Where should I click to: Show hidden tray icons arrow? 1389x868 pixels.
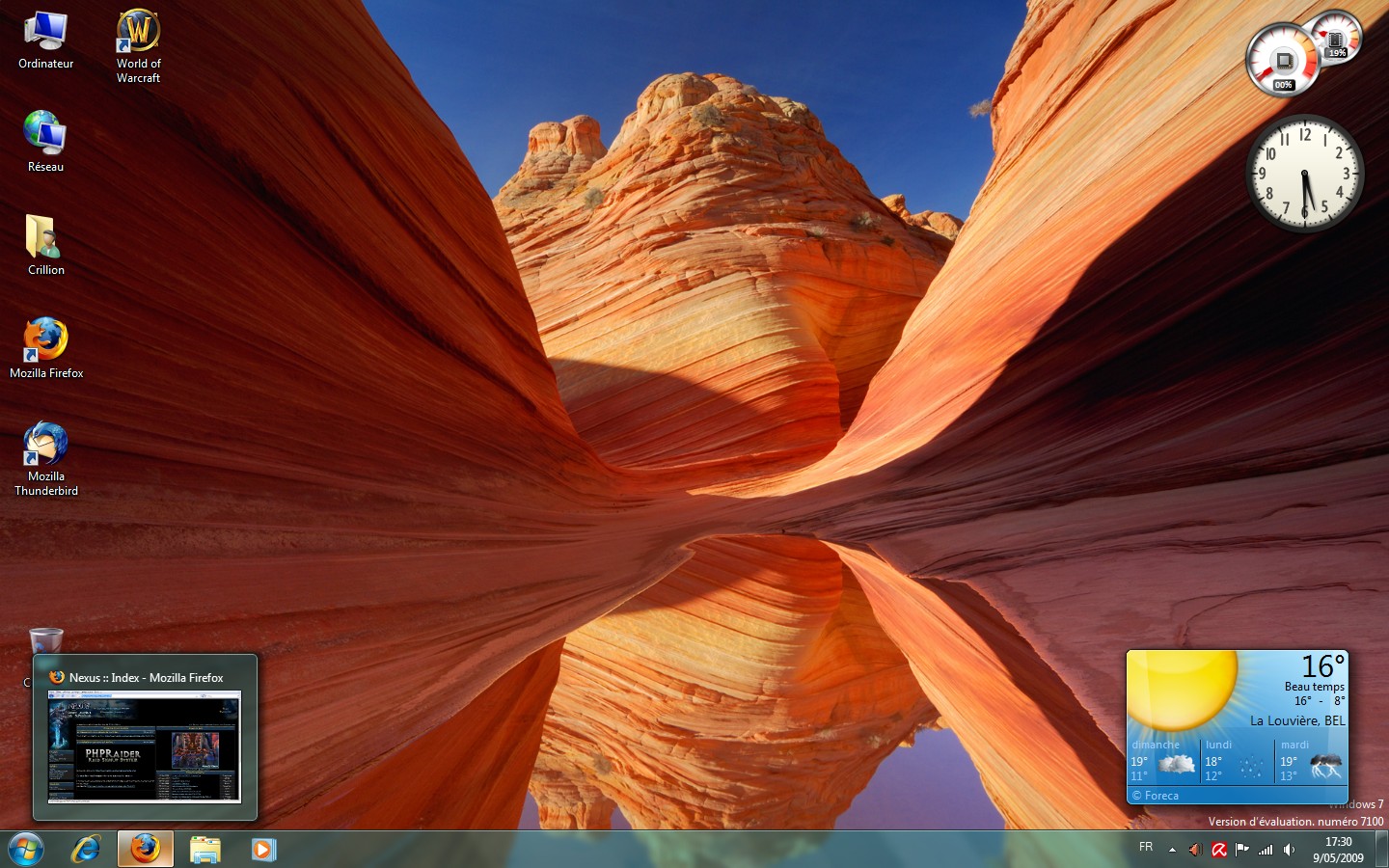point(1172,850)
